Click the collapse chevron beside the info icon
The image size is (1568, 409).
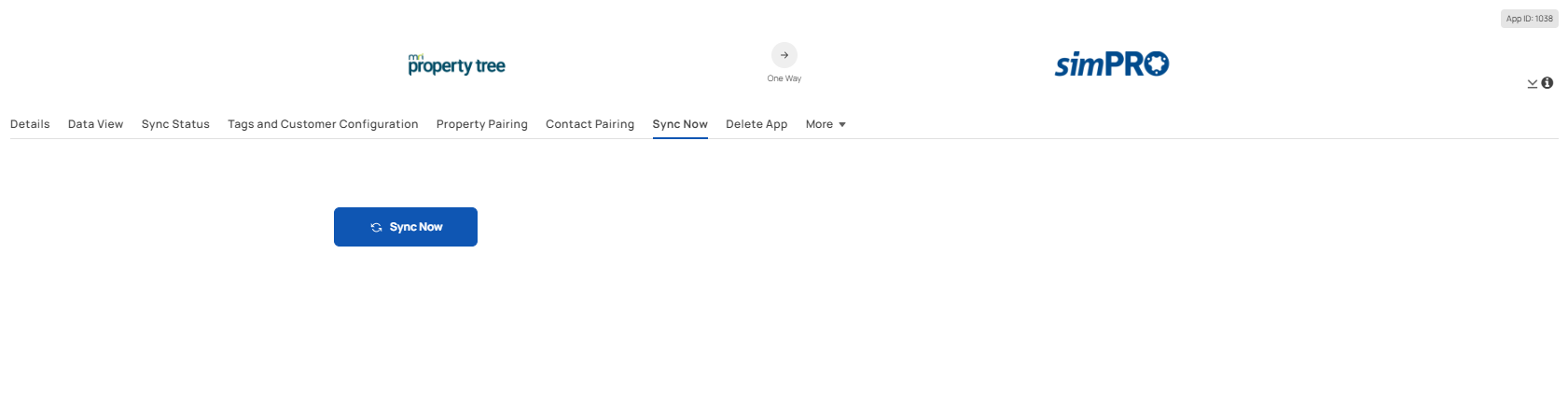tap(1532, 84)
